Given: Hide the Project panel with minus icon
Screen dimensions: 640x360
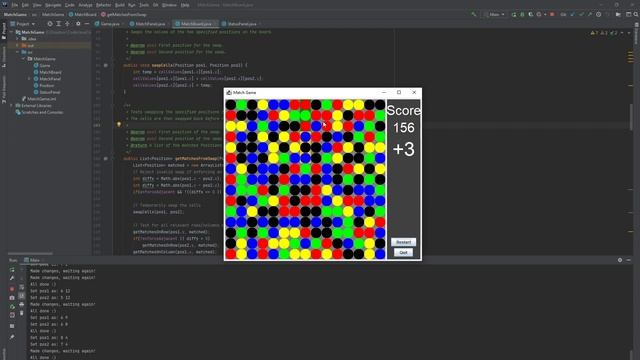Looking at the screenshot, I should 87,24.
